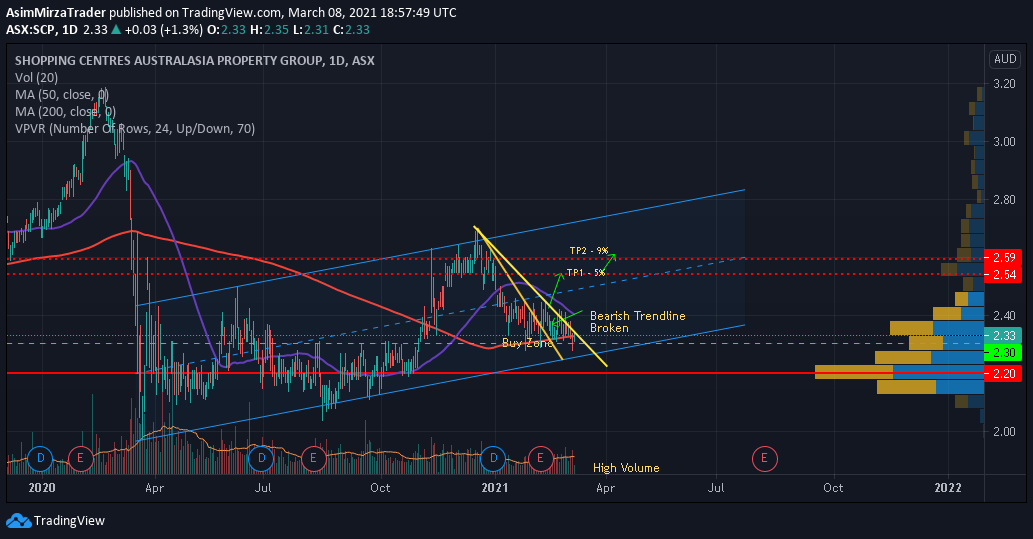Open the dividend D marker at start of 2021
Image resolution: width=1033 pixels, height=539 pixels.
[x=493, y=458]
